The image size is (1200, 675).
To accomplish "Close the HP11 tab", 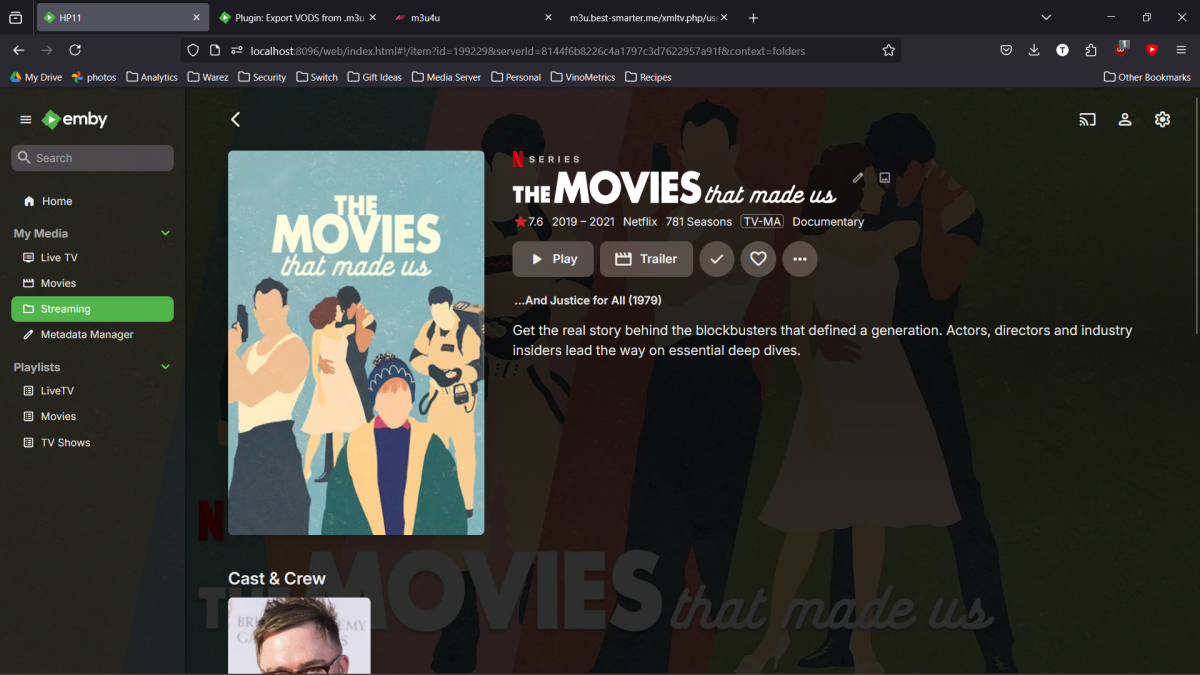I will pos(197,18).
